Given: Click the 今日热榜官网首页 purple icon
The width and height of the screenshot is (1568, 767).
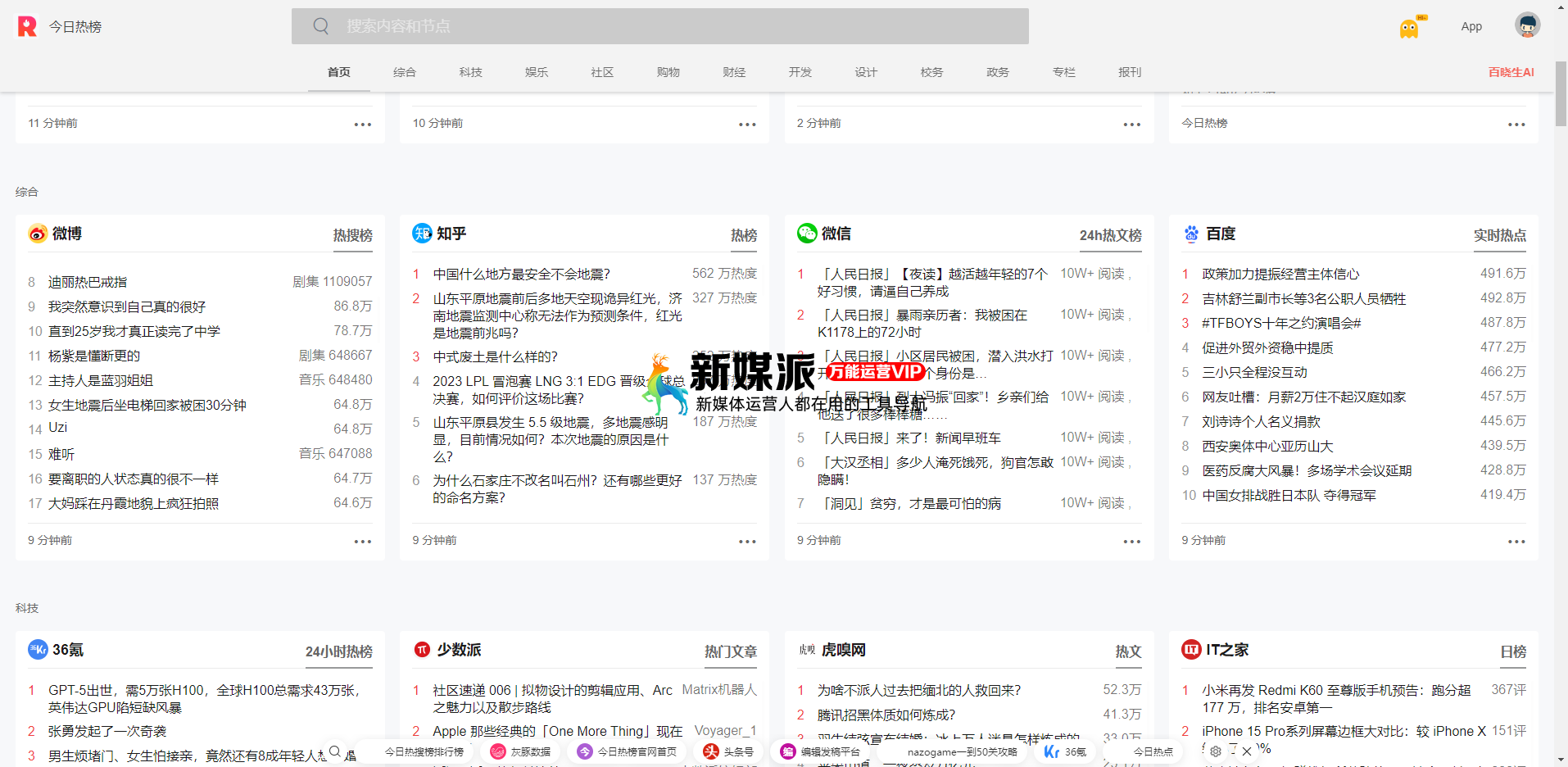Looking at the screenshot, I should coord(585,751).
